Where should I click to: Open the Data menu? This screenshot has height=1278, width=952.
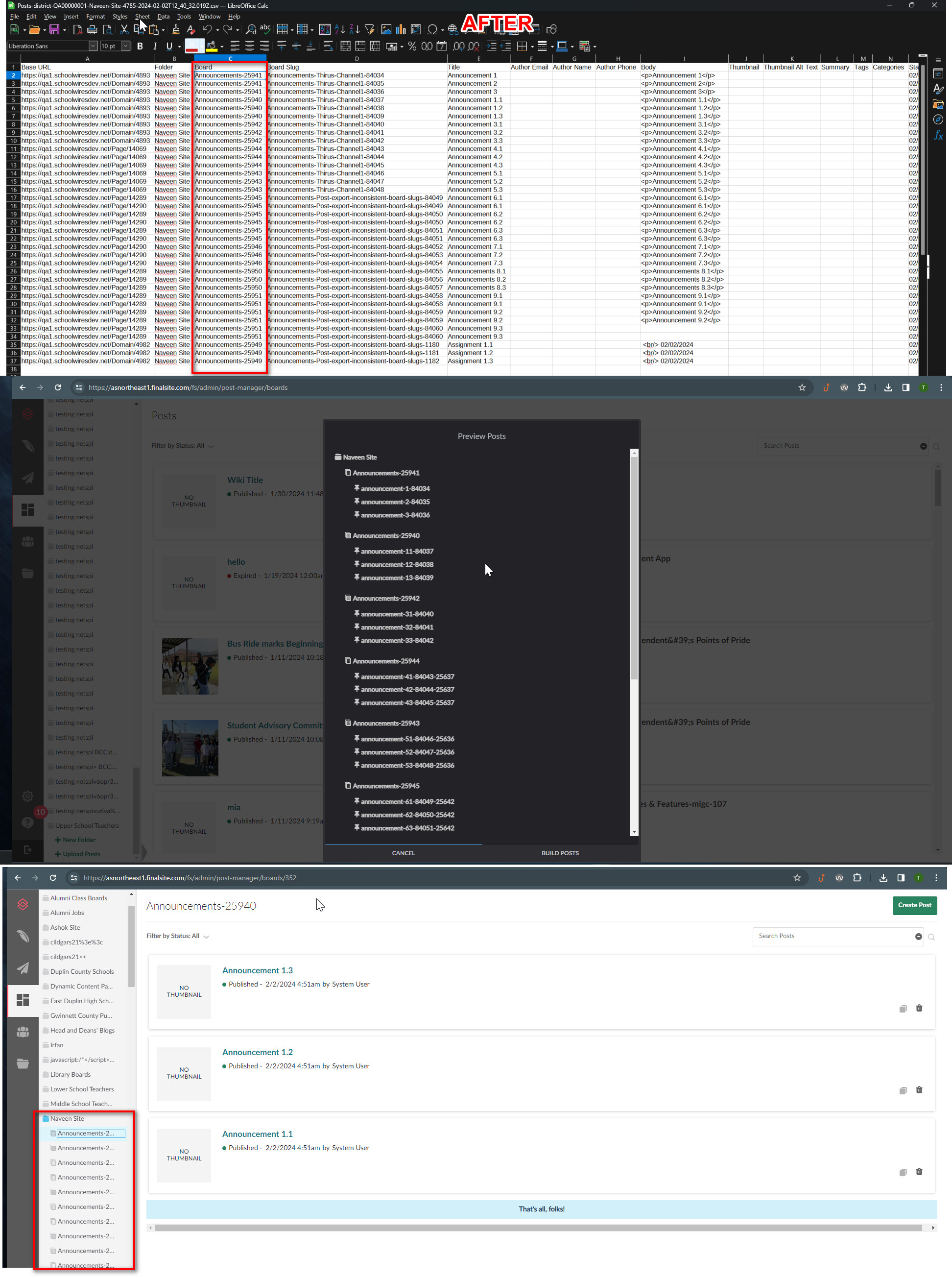[163, 17]
